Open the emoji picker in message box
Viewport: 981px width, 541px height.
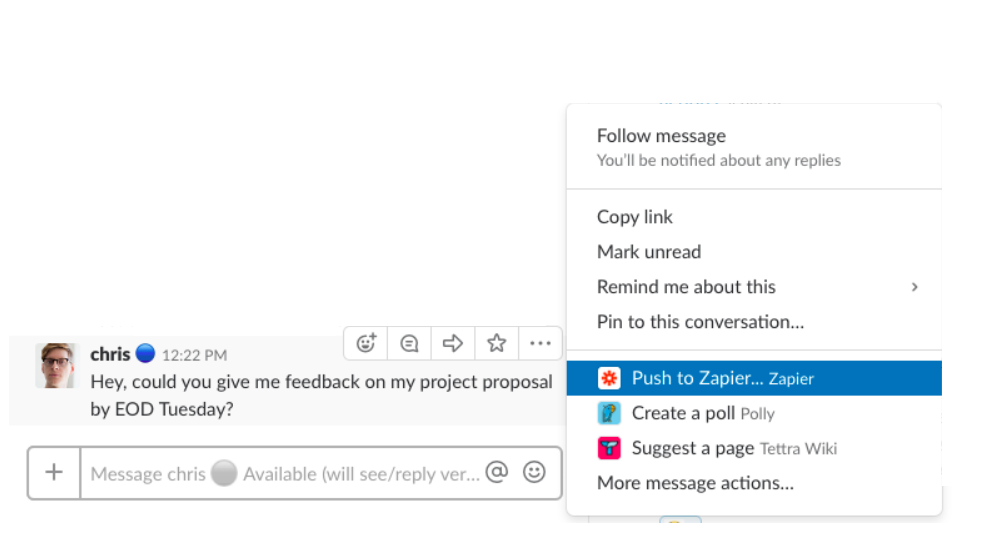coord(535,472)
